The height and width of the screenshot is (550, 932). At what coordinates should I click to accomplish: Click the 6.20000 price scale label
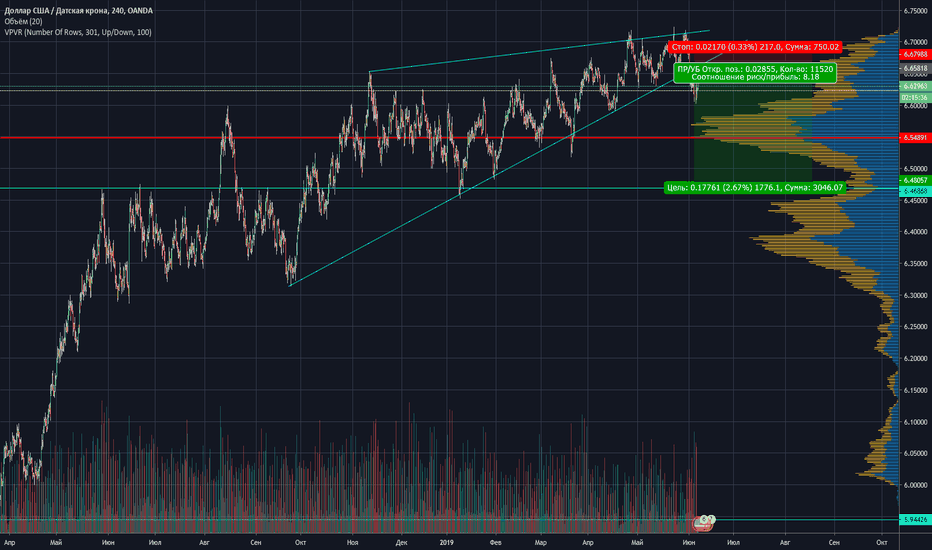tap(915, 359)
